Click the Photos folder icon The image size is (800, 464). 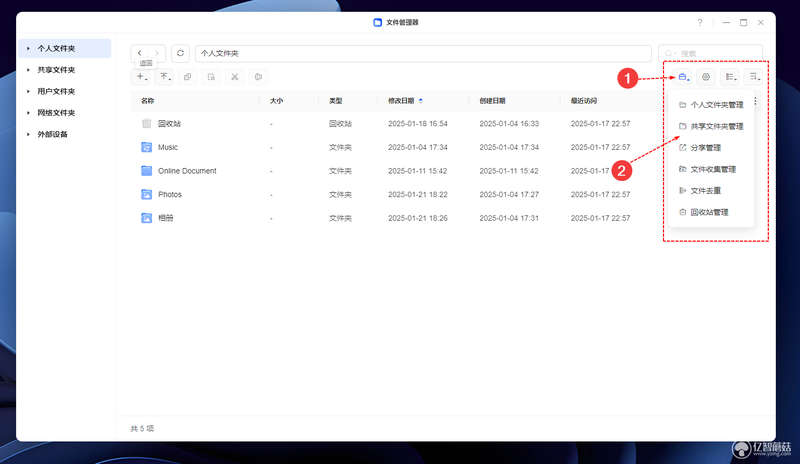click(x=146, y=194)
